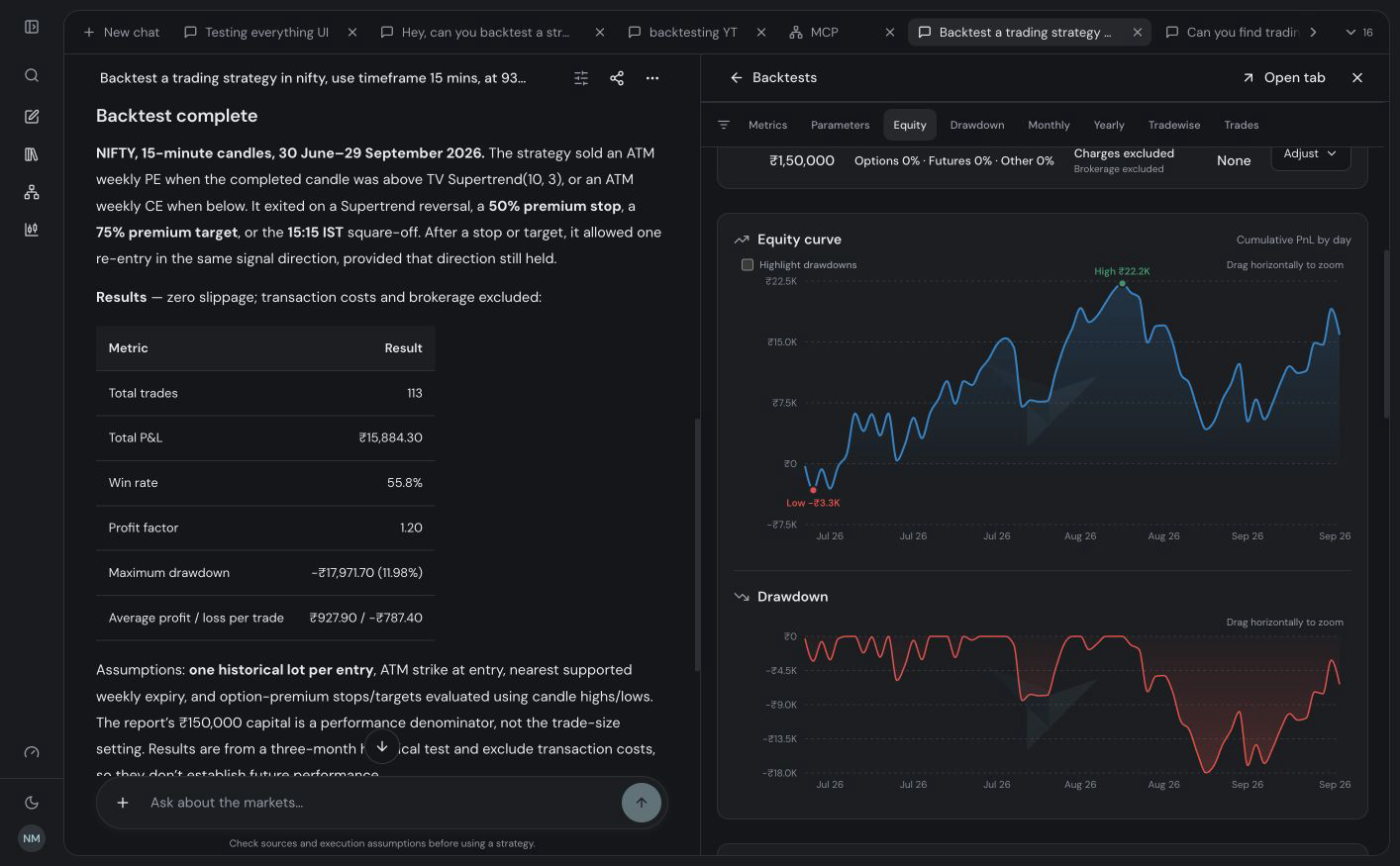Start a new chat with the compose icon
Image resolution: width=1400 pixels, height=866 pixels.
32,117
